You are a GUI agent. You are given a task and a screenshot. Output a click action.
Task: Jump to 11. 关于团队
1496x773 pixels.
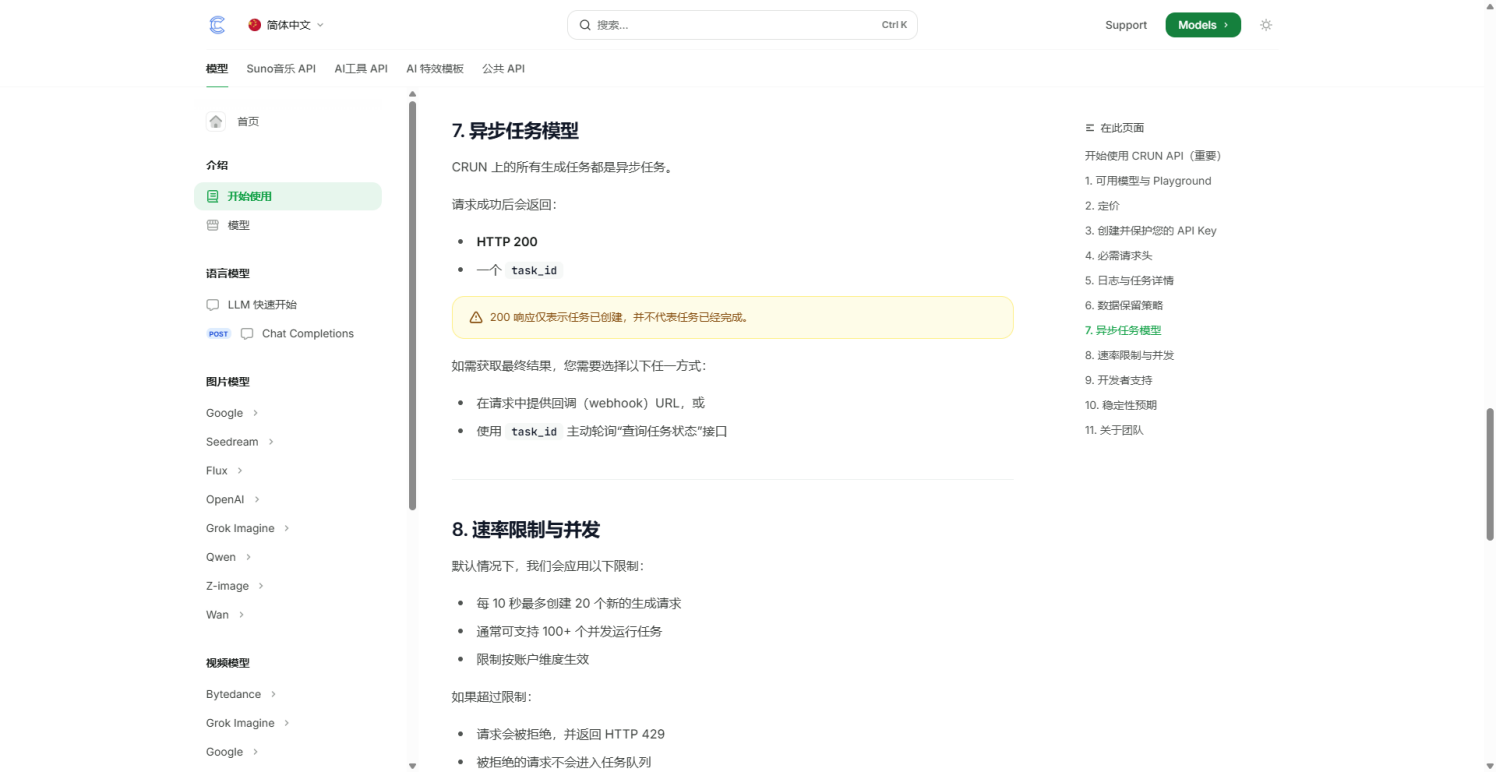[x=1114, y=431]
